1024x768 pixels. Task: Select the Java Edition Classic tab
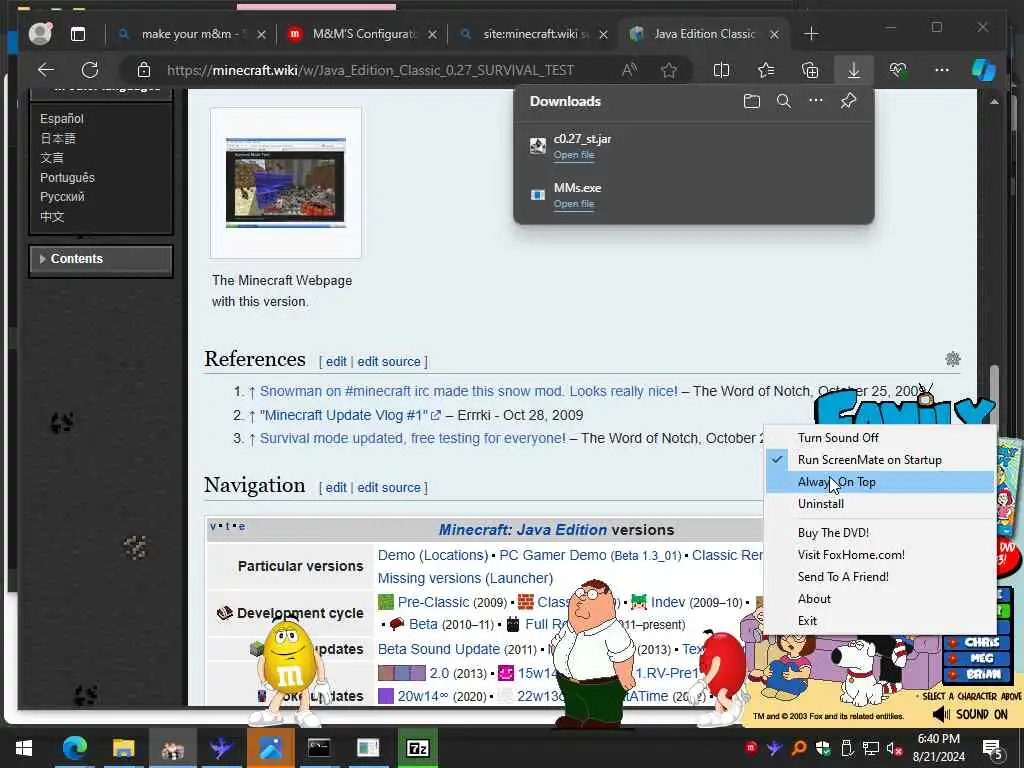click(704, 34)
